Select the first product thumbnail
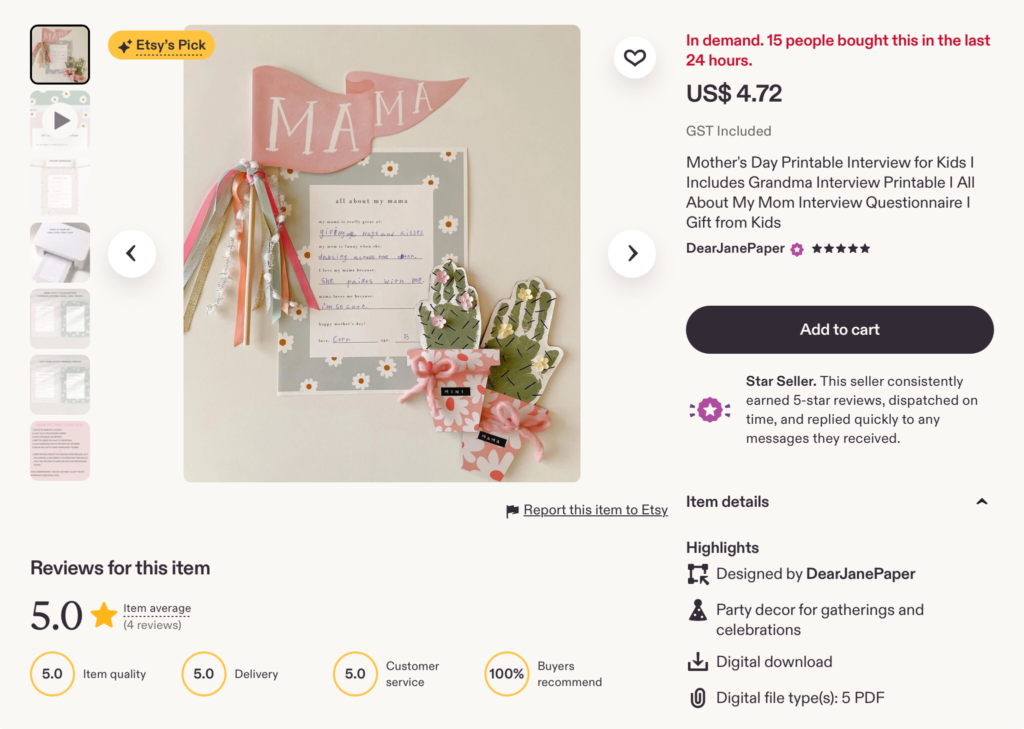 (60, 54)
